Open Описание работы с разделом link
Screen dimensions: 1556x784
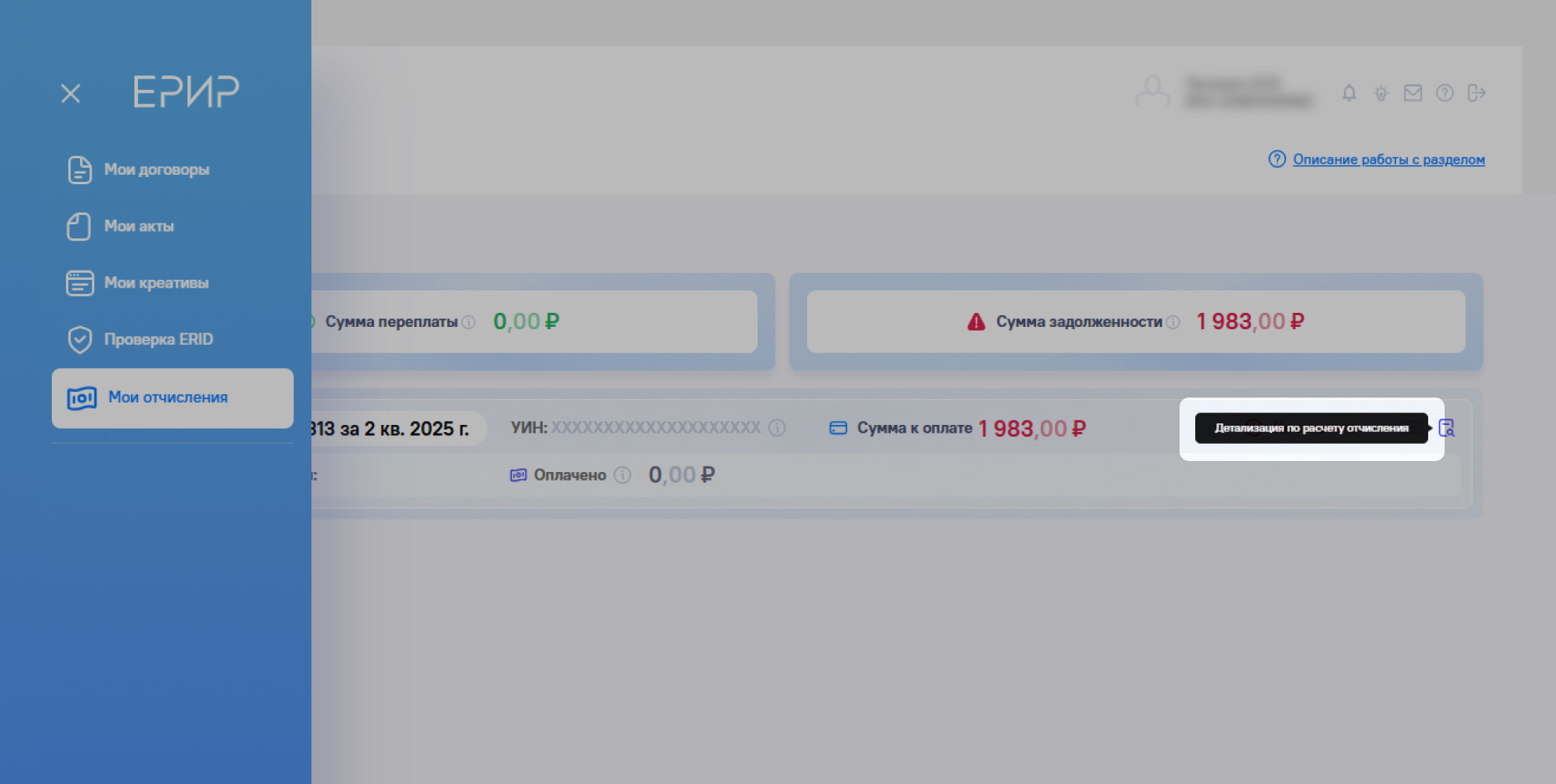(1389, 159)
